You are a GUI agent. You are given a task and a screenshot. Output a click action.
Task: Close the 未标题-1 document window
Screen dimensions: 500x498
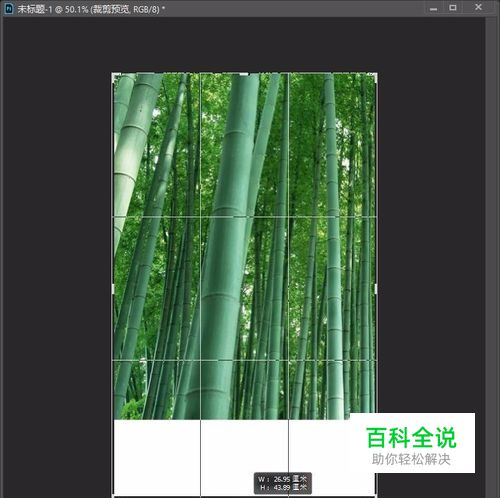point(478,7)
